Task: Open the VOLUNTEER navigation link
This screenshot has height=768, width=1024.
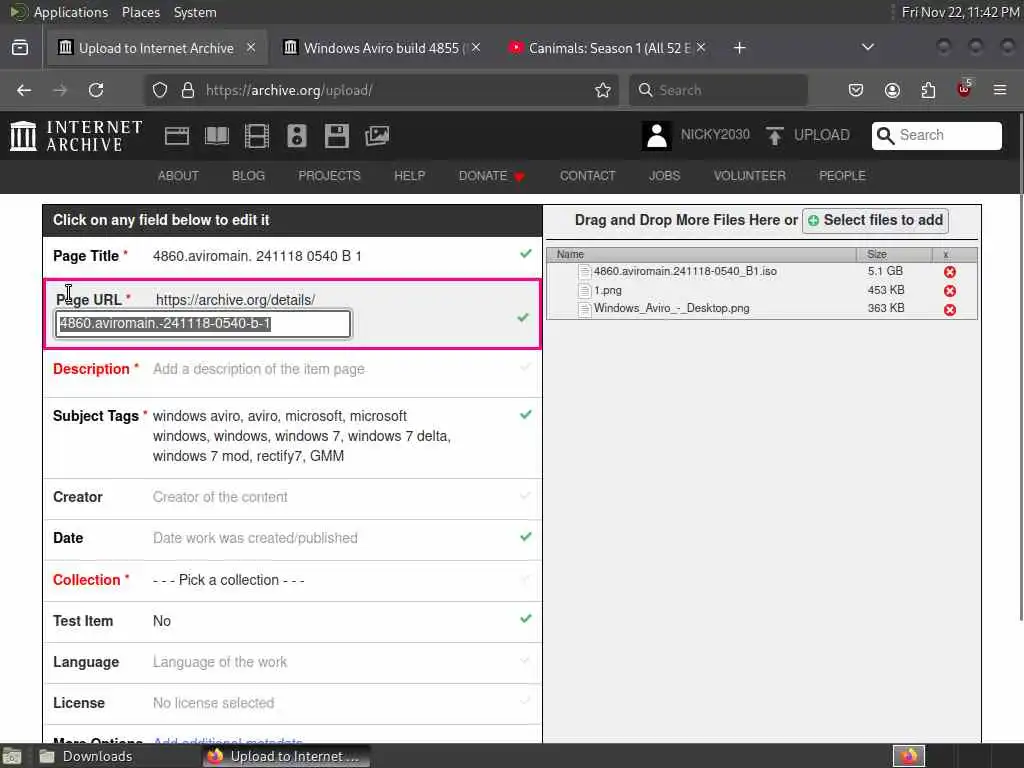Action: tap(749, 176)
